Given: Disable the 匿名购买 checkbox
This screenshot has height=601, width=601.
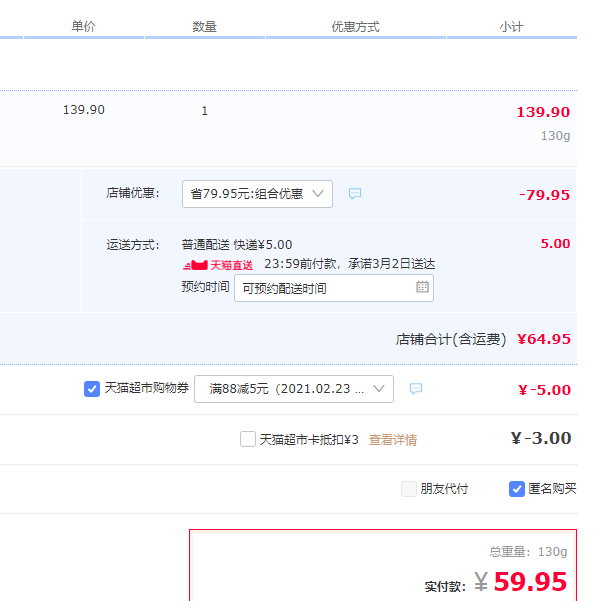Looking at the screenshot, I should coord(517,489).
